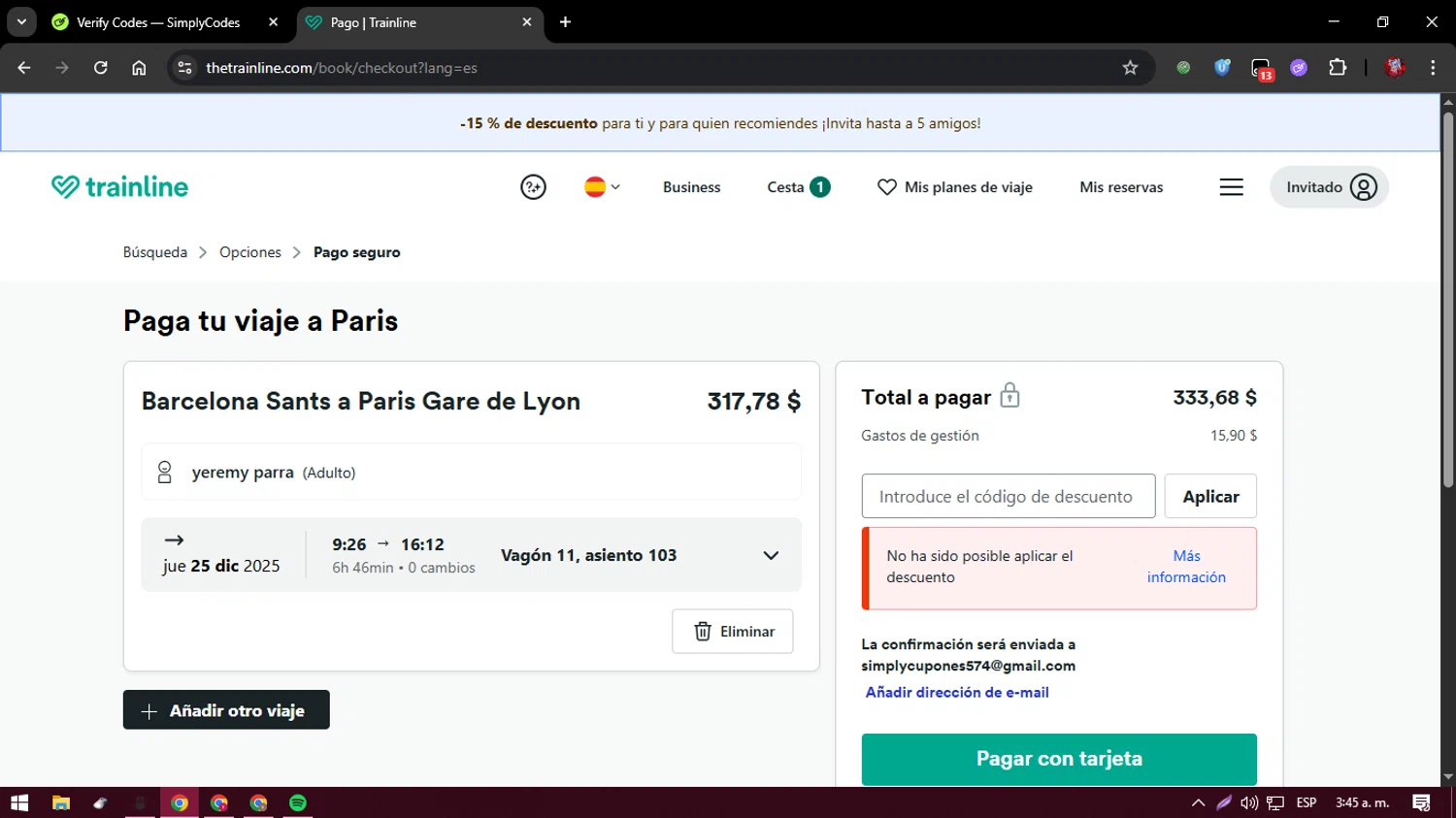Open File Explorer in taskbar
1456x818 pixels.
pos(61,802)
